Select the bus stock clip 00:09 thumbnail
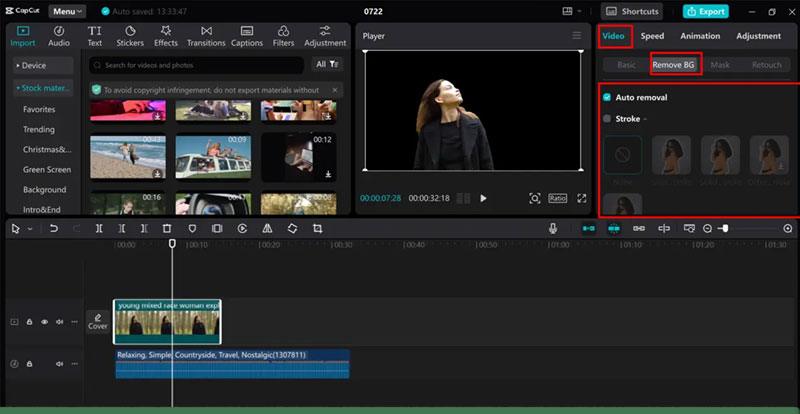Image resolution: width=800 pixels, height=414 pixels. [x=213, y=157]
